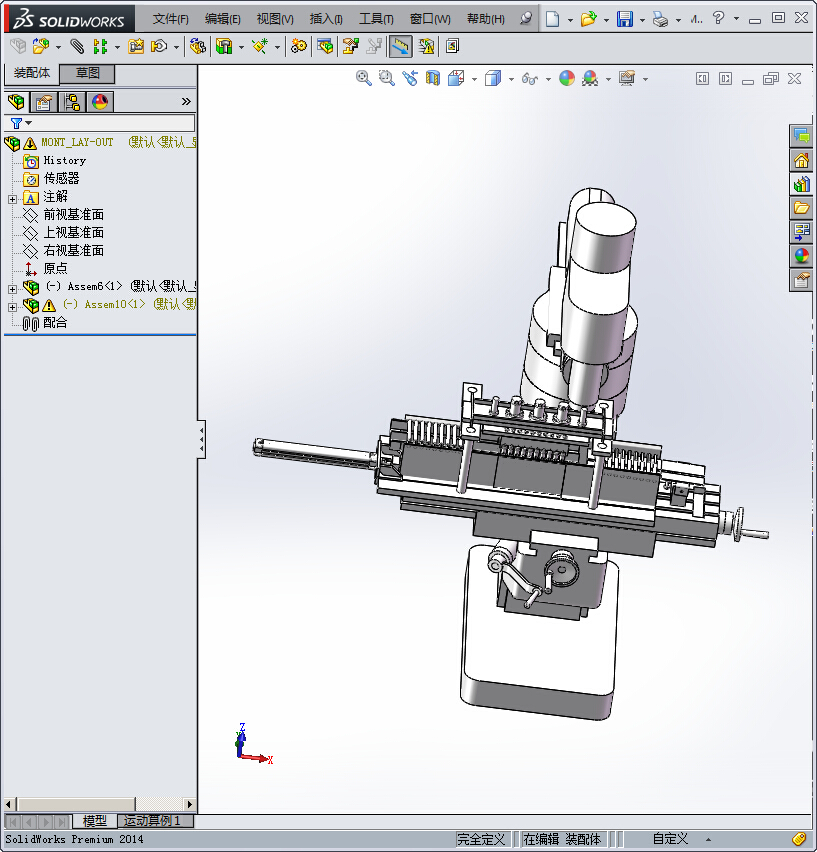This screenshot has width=817, height=852.
Task: Click the Zoom to Fit magnifier icon
Action: pos(364,78)
